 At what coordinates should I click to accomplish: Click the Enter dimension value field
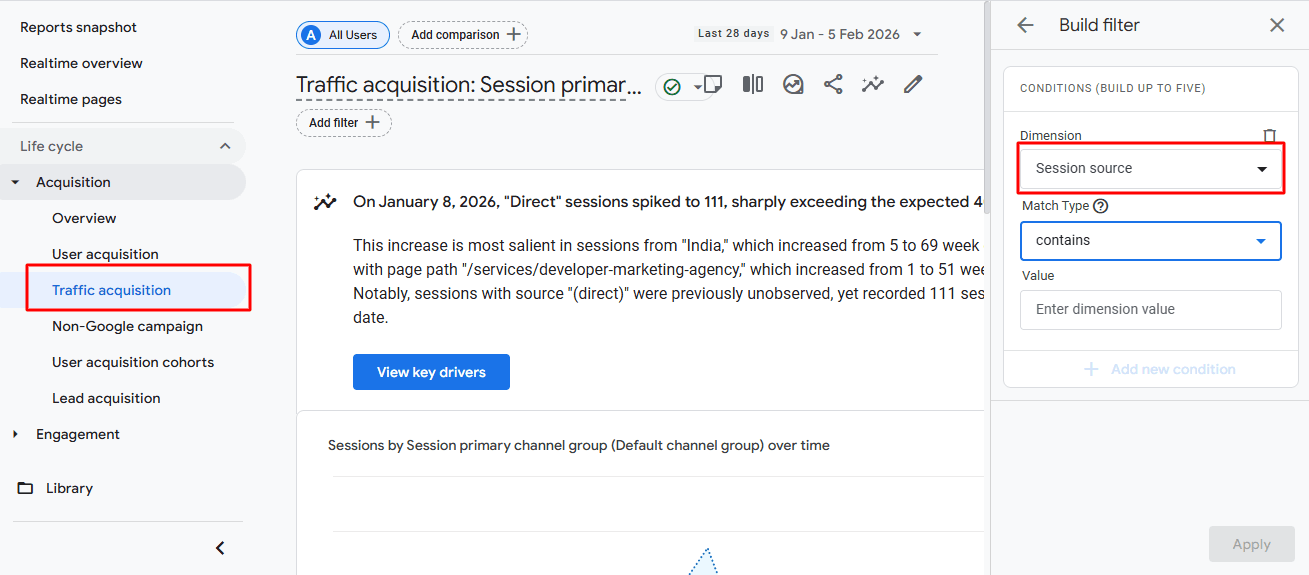pos(1151,310)
